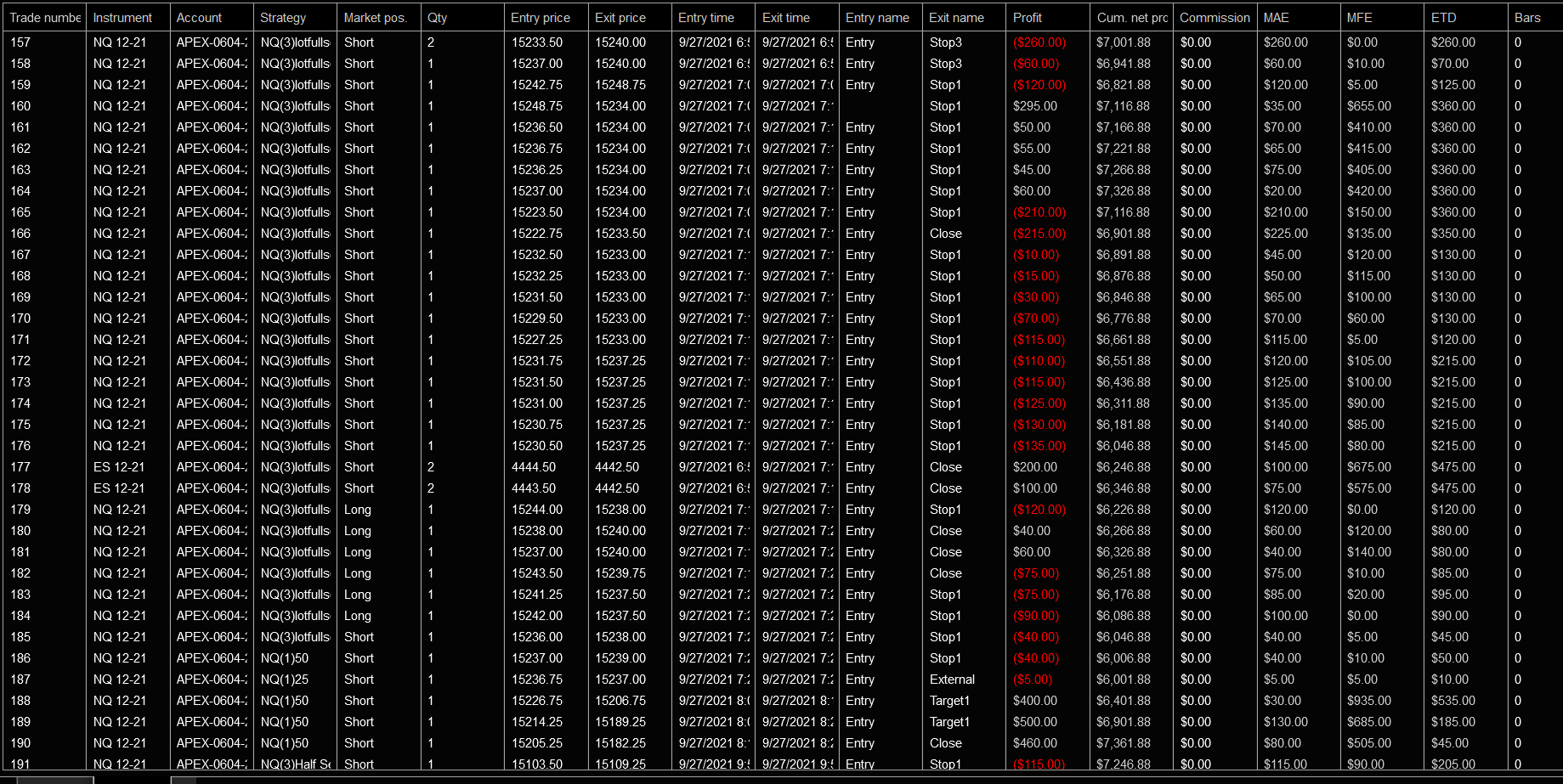Click NQ 12-21 instrument in trade 182
Viewport: 1563px width, 784px height.
click(120, 573)
